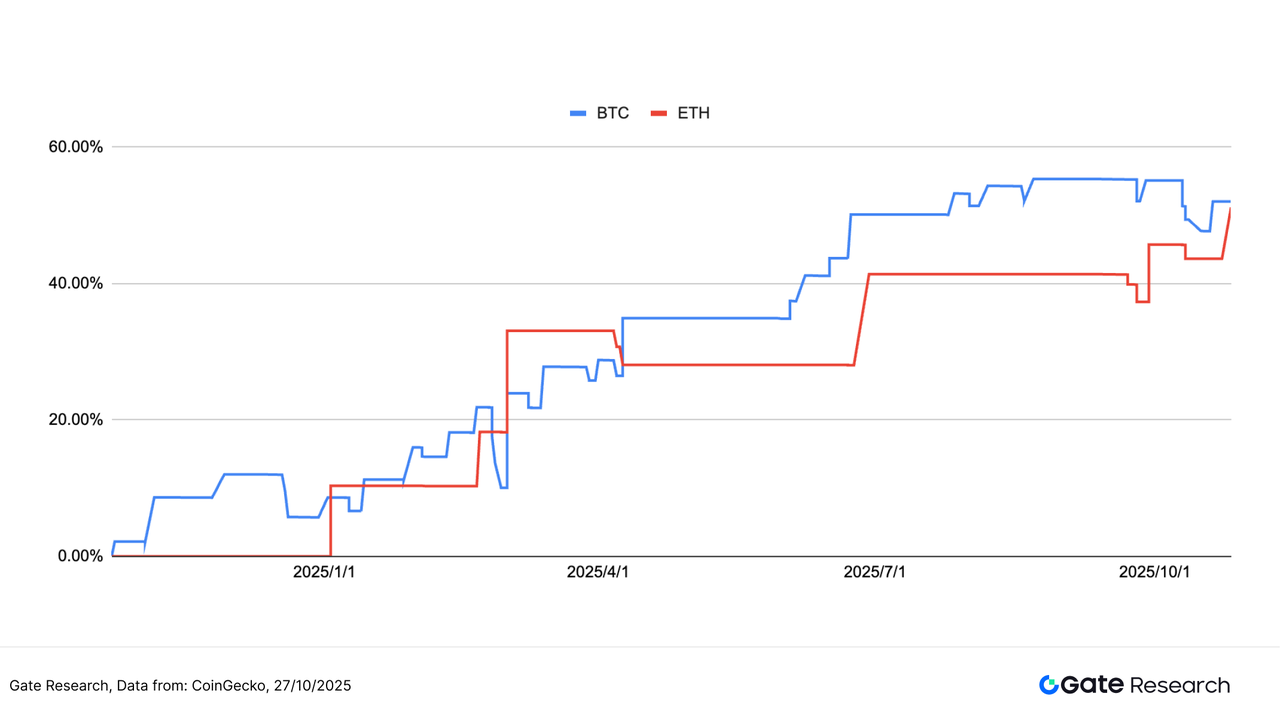Click the flat BTC line plateau near 35%
The image size is (1280, 724).
coord(700,318)
